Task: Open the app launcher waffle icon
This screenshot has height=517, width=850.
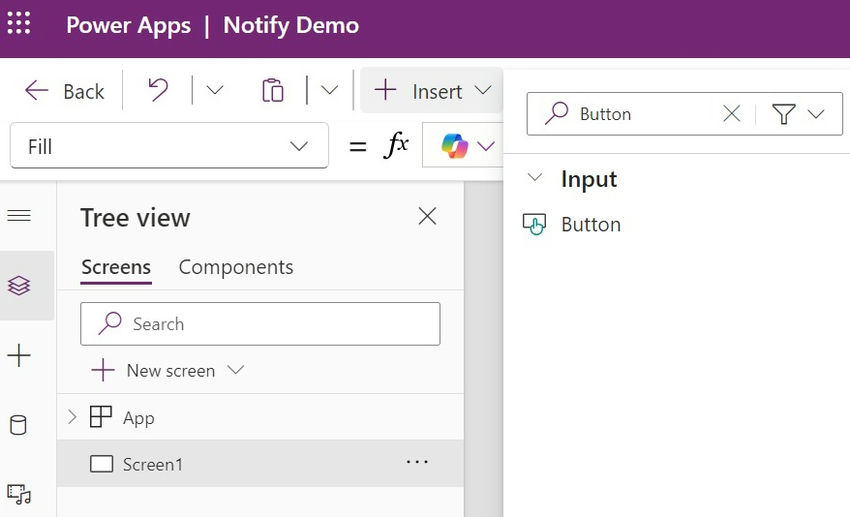Action: coord(19,23)
